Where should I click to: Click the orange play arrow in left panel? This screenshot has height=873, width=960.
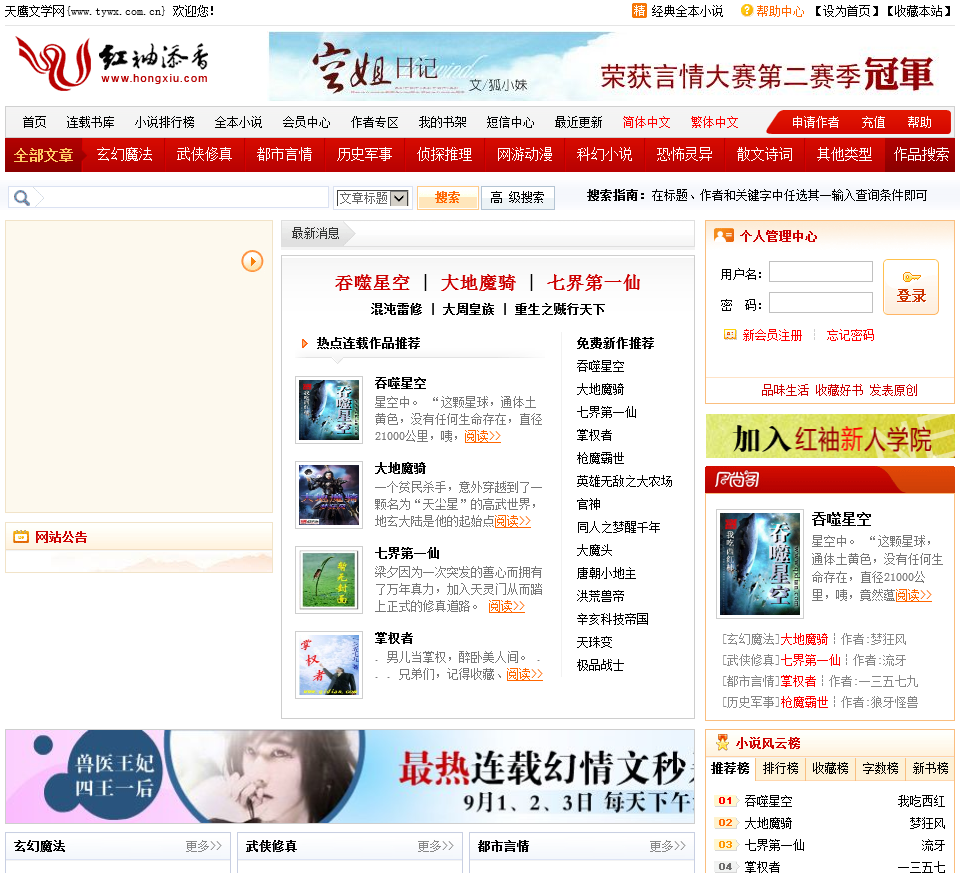[252, 261]
